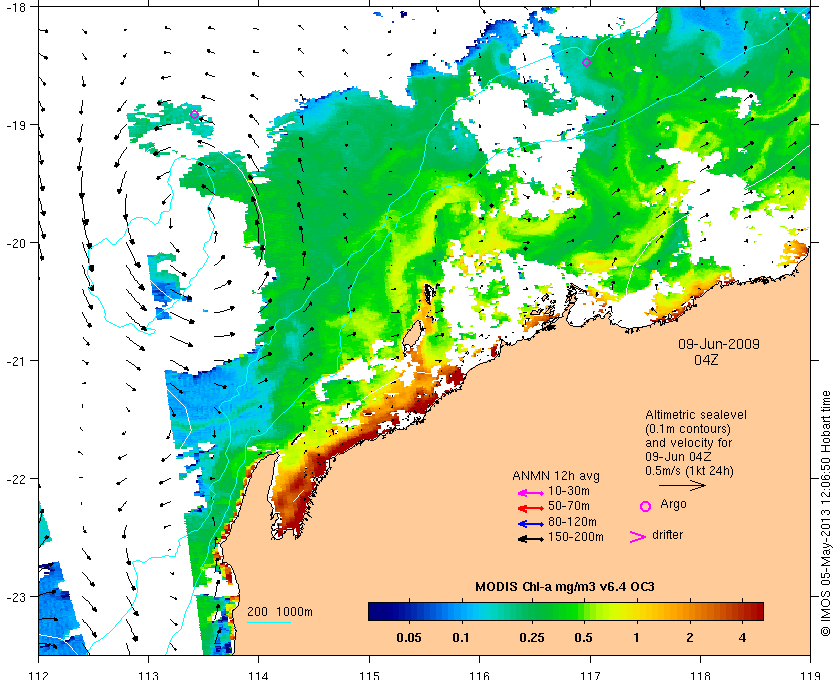Click the 'and velocity for' text line

(x=688, y=443)
